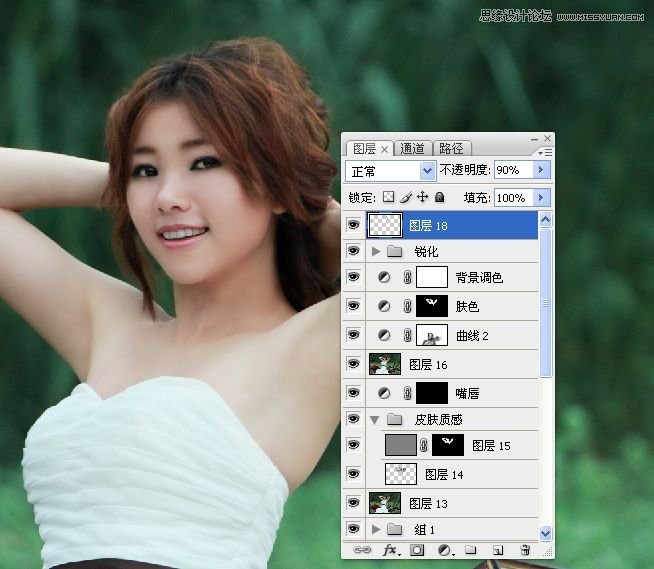The width and height of the screenshot is (654, 569).
Task: Create a new group folder icon
Action: click(x=470, y=550)
